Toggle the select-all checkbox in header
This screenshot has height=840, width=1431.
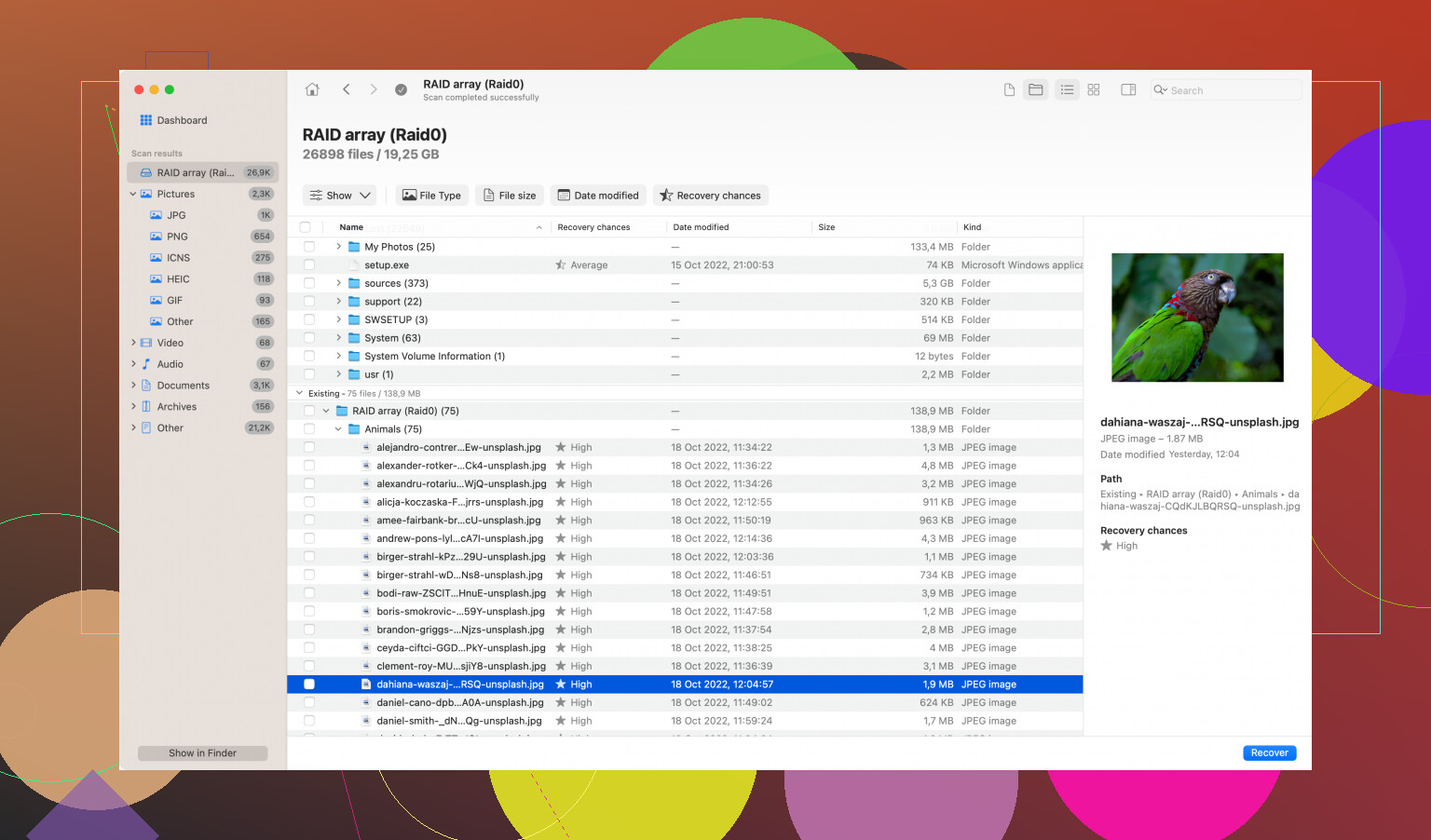click(305, 227)
